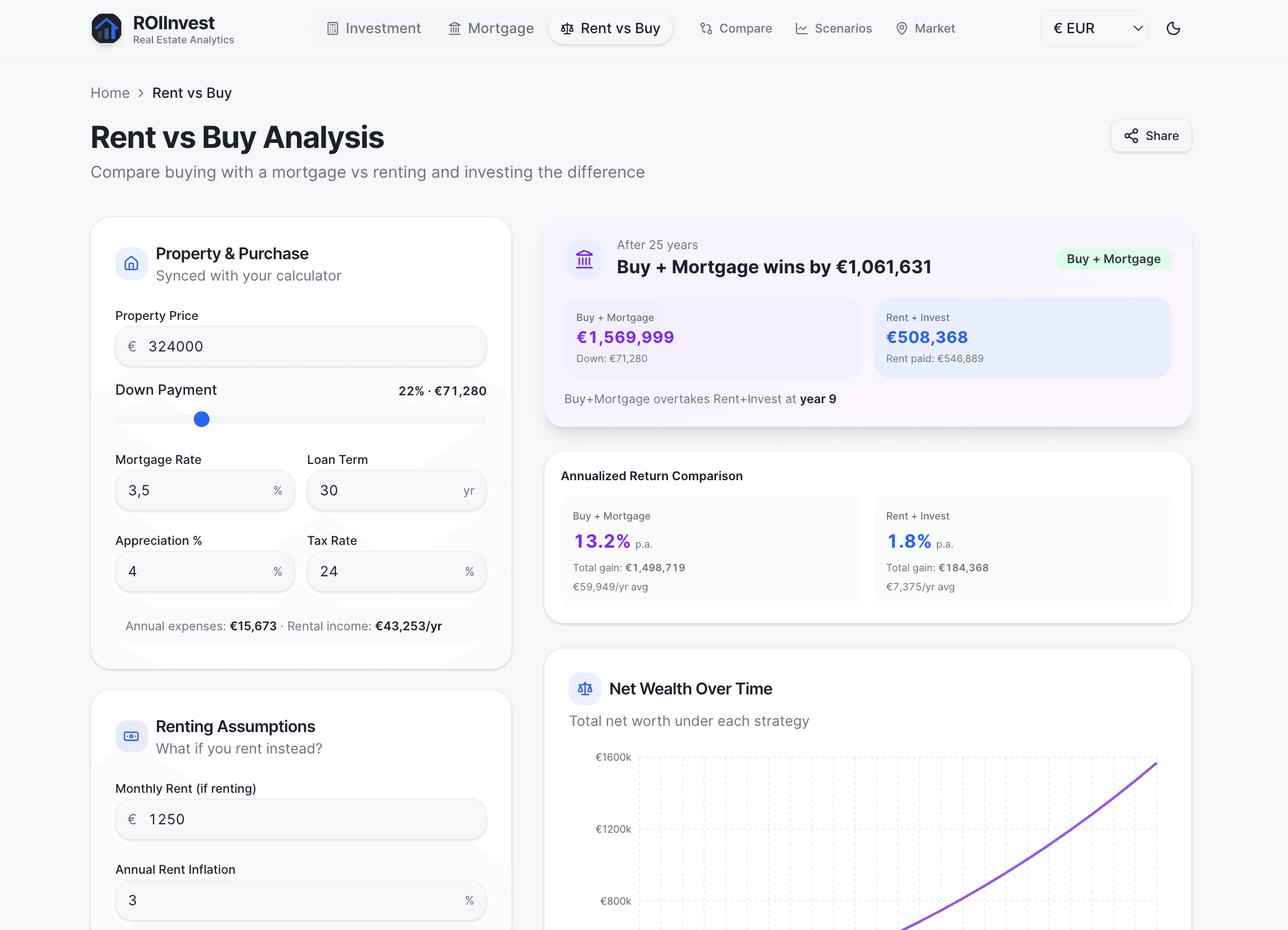Click the Appreciation % input field
This screenshot has height=930, width=1288.
click(205, 571)
